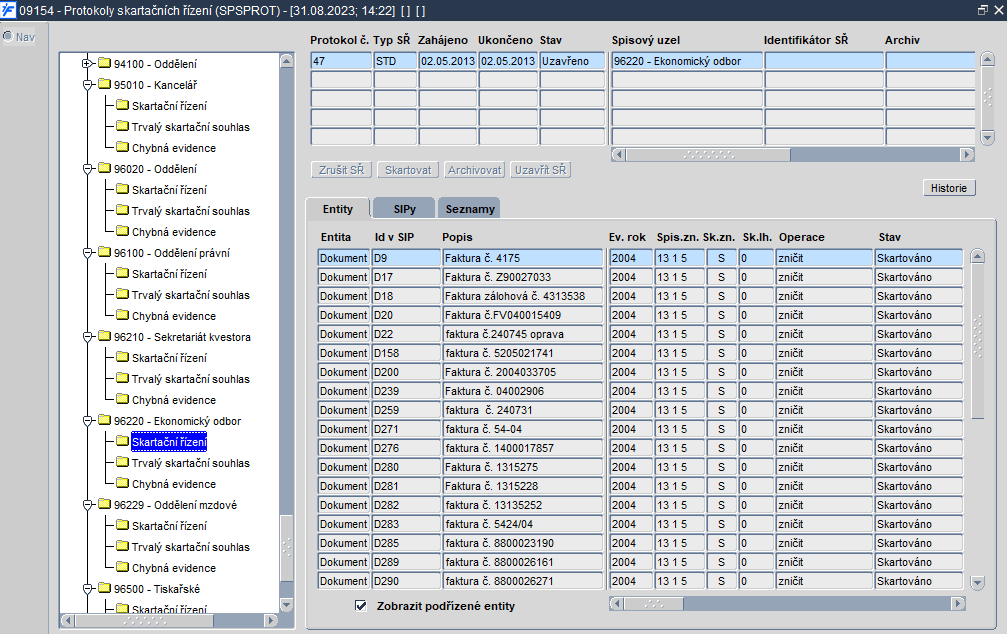Open Chybná evidence under 95010 - Kancelář

174,148
